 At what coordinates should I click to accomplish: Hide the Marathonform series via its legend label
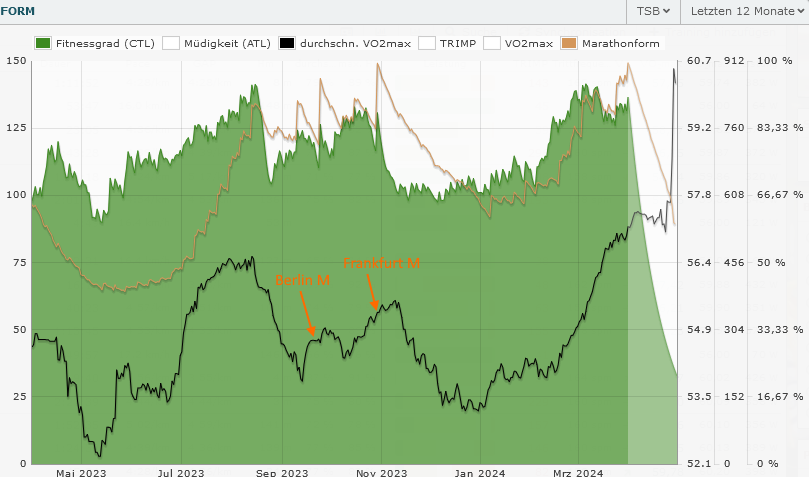(x=619, y=44)
